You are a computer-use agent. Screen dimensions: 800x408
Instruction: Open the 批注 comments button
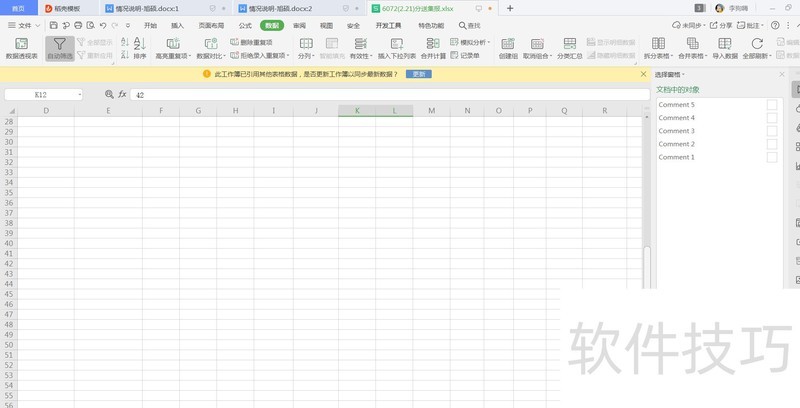coord(751,25)
